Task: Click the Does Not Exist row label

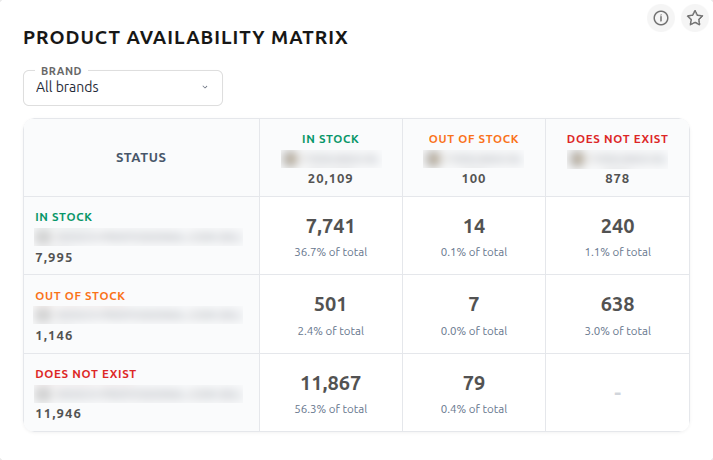Action: coord(85,374)
